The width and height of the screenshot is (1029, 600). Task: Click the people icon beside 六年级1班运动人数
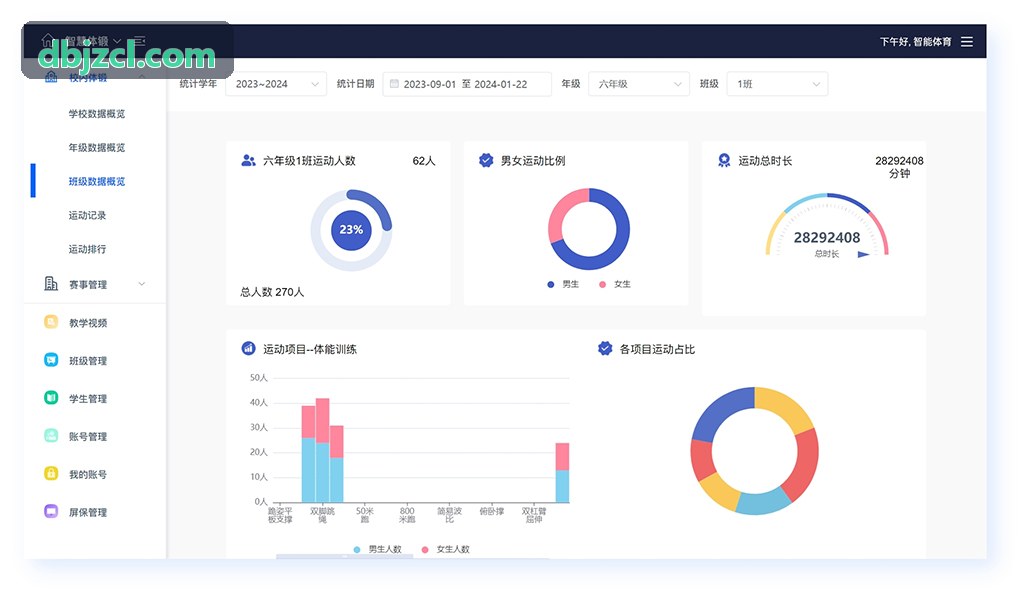tap(248, 160)
